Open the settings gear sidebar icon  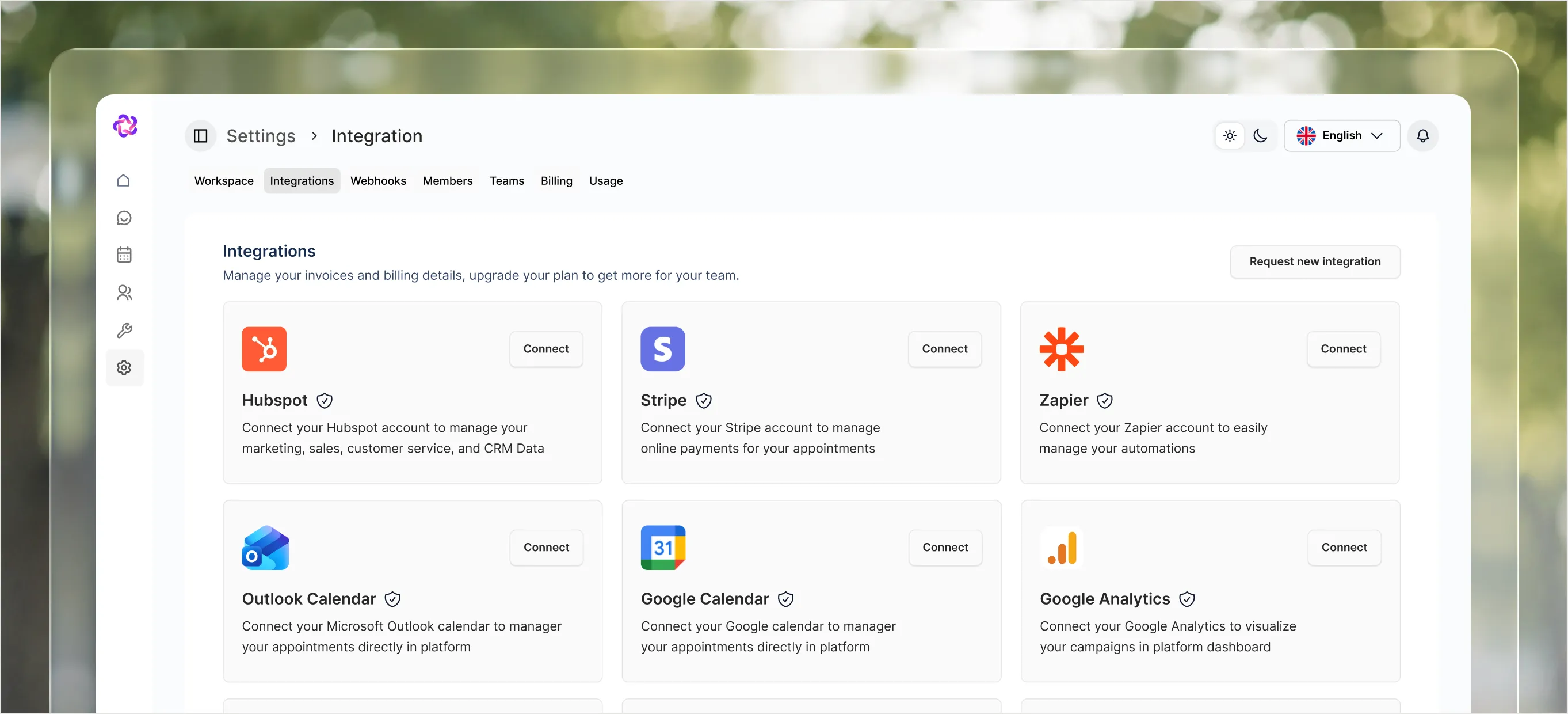click(124, 367)
